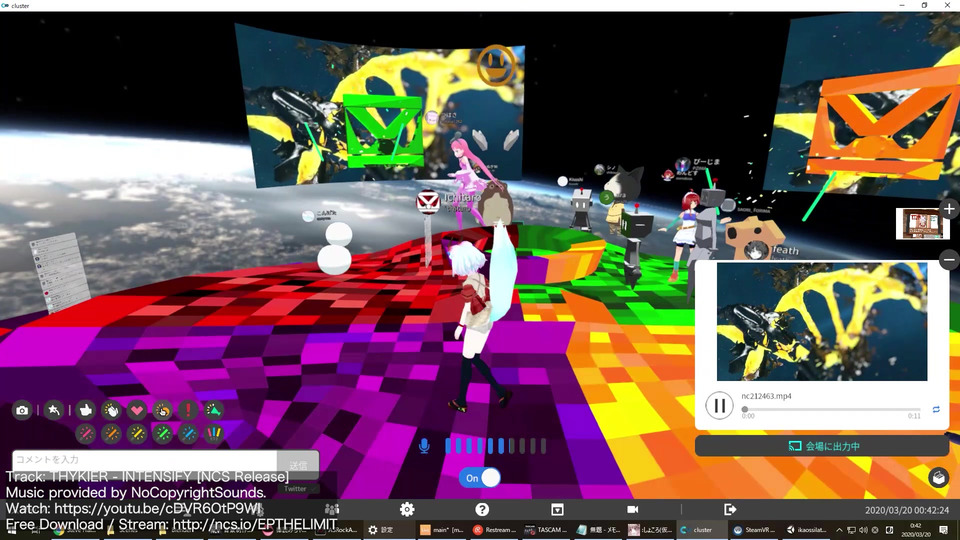Send the orange waving-hand reaction

click(x=163, y=410)
